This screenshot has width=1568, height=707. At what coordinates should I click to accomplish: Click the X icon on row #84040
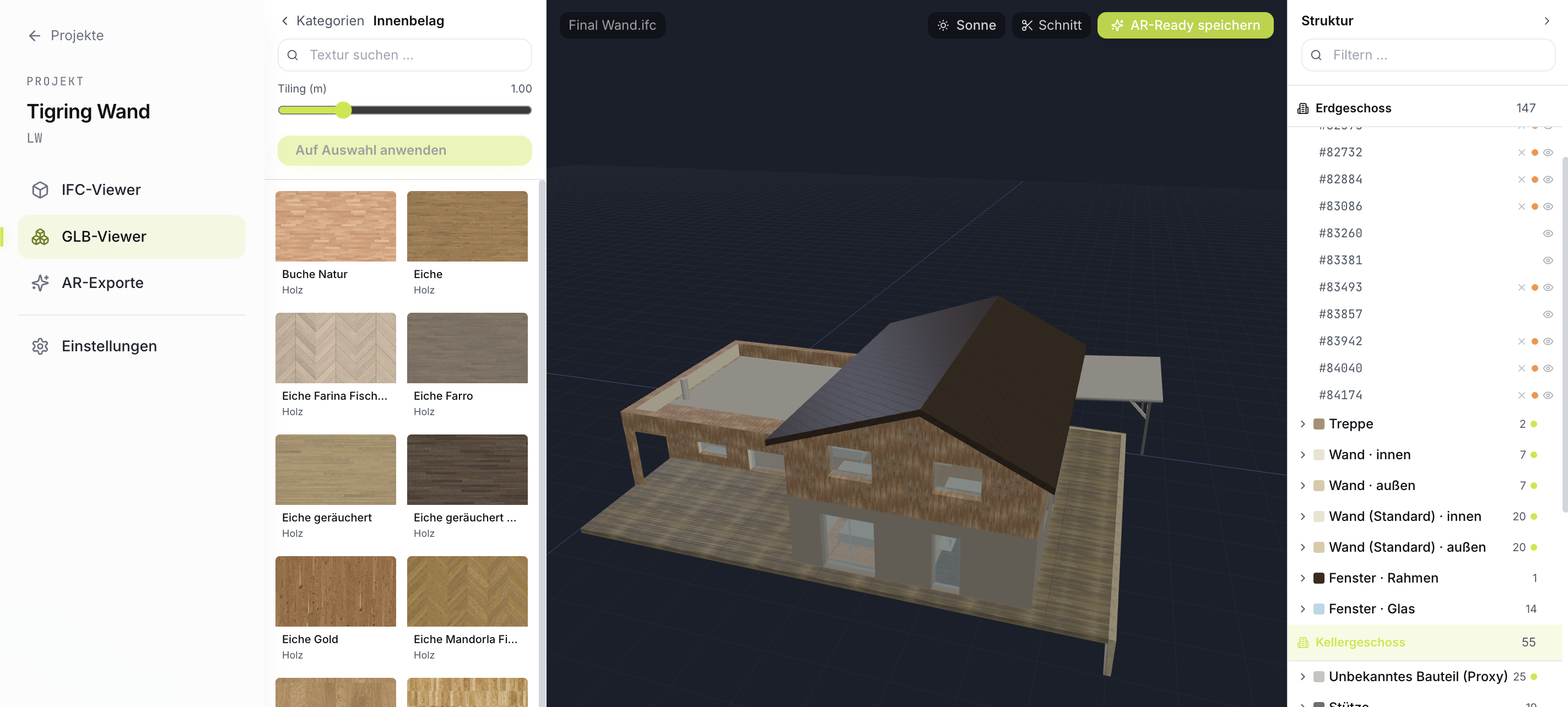[1521, 369]
